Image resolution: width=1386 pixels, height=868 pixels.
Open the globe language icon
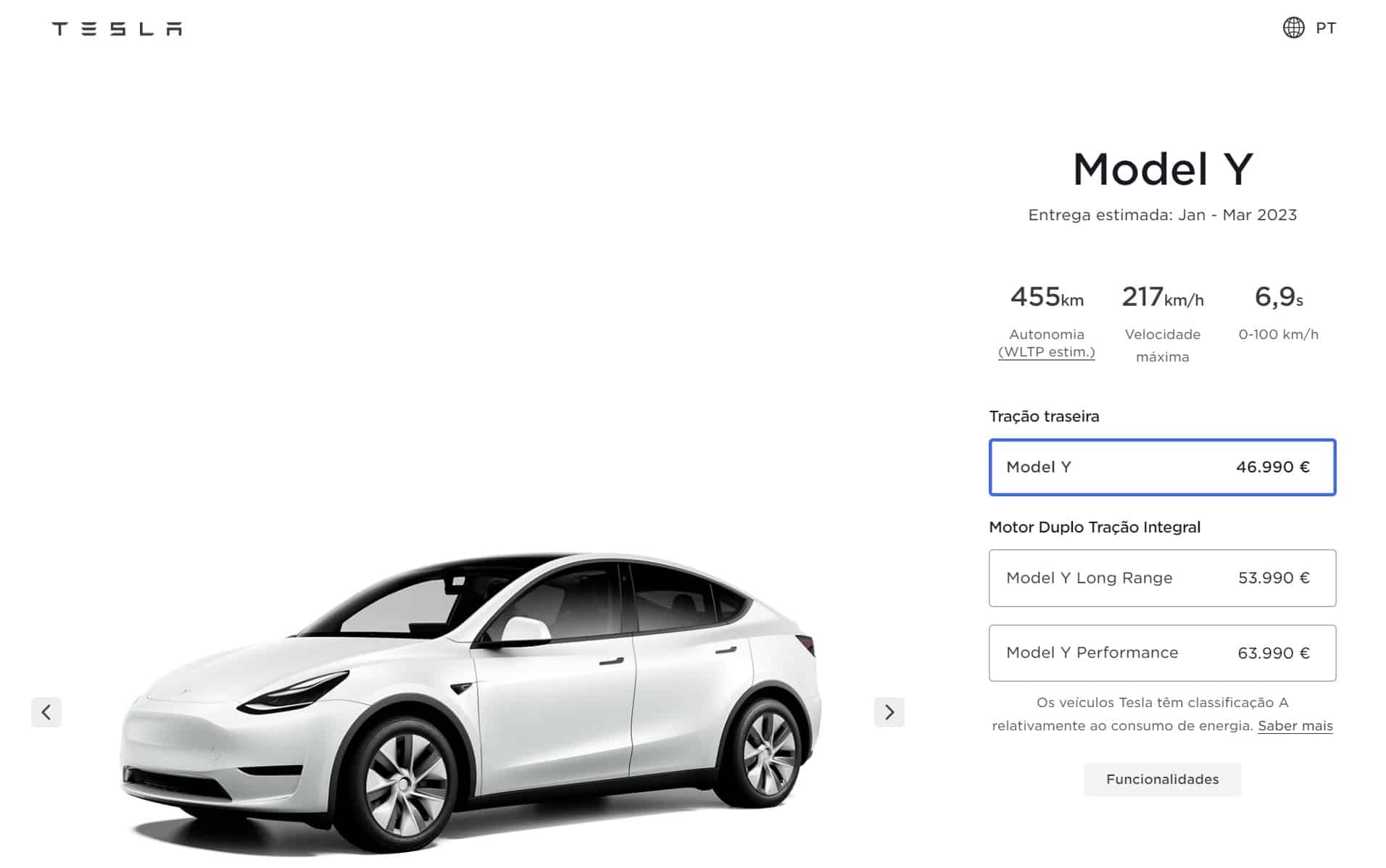coord(1293,28)
